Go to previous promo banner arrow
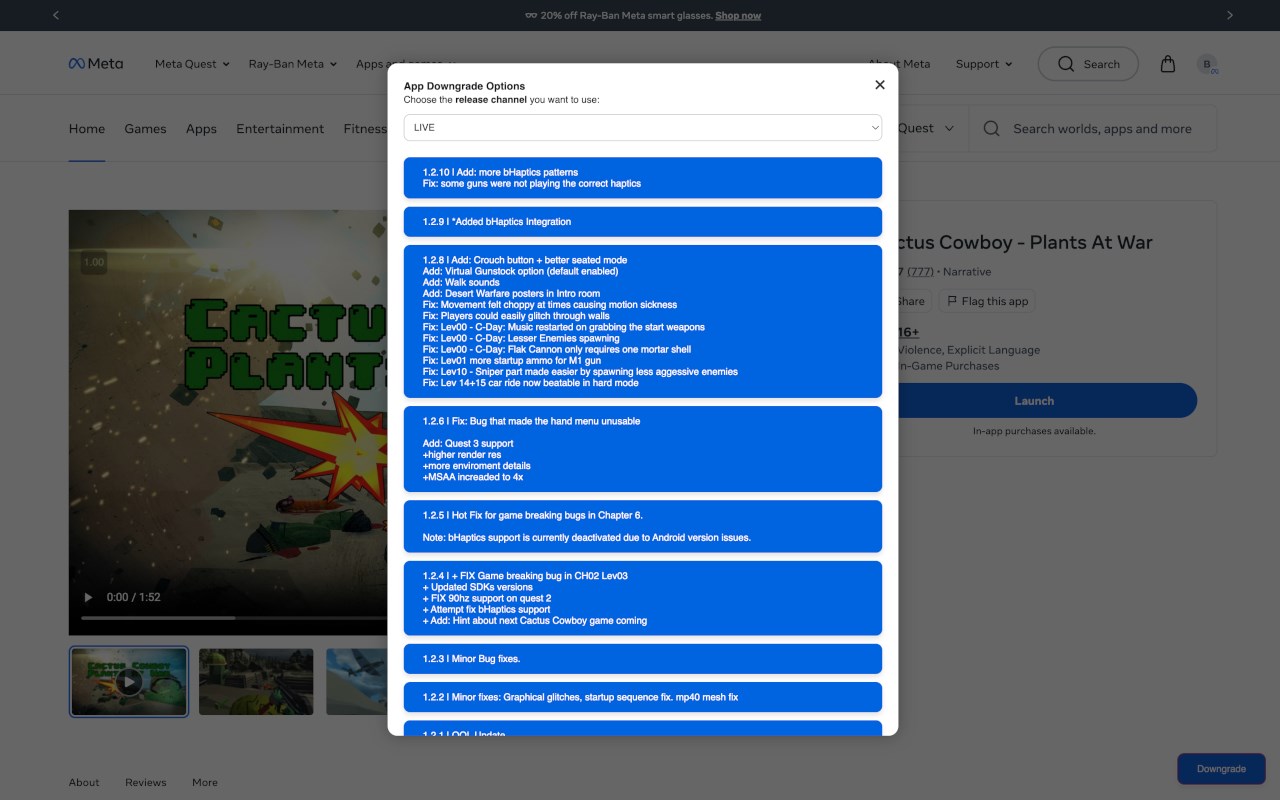The width and height of the screenshot is (1280, 800). coord(56,15)
